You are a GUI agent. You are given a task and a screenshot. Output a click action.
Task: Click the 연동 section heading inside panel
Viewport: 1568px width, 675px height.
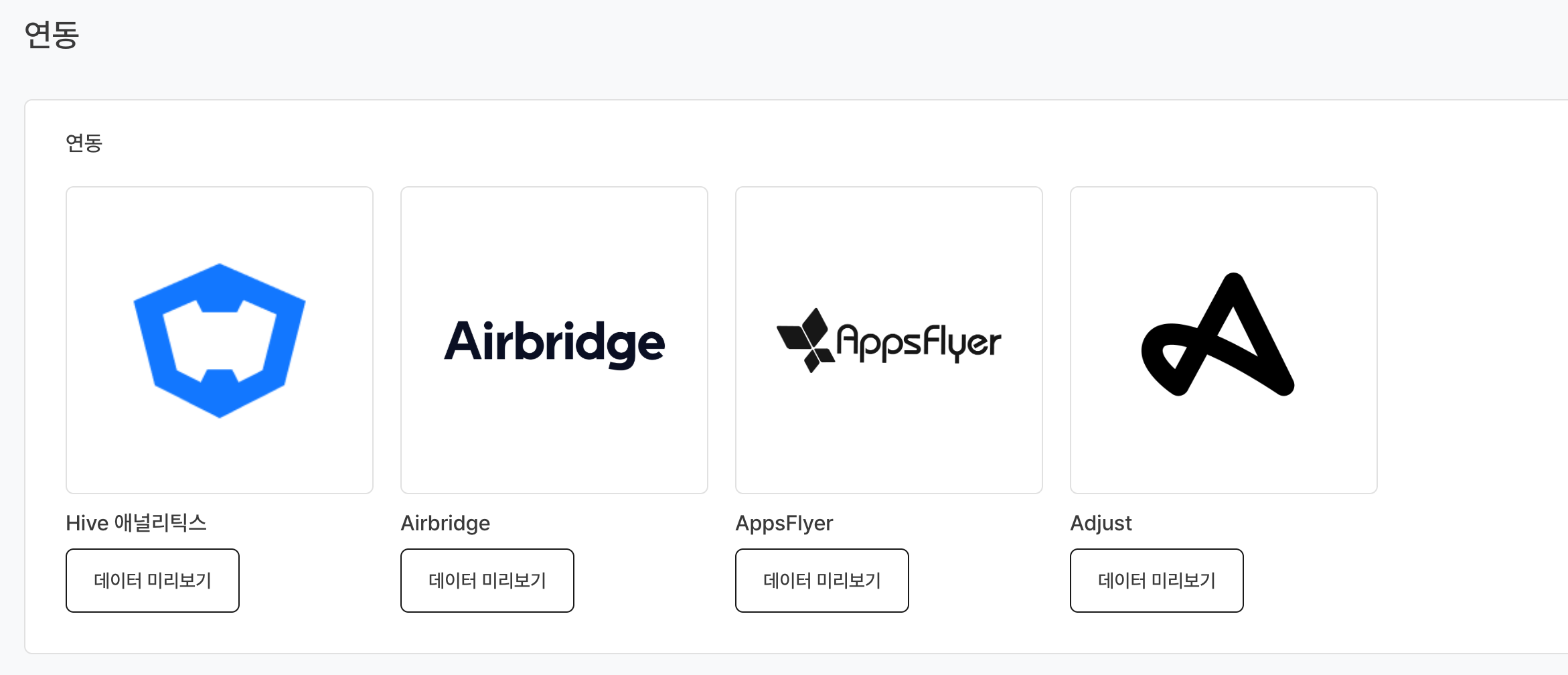pos(84,143)
